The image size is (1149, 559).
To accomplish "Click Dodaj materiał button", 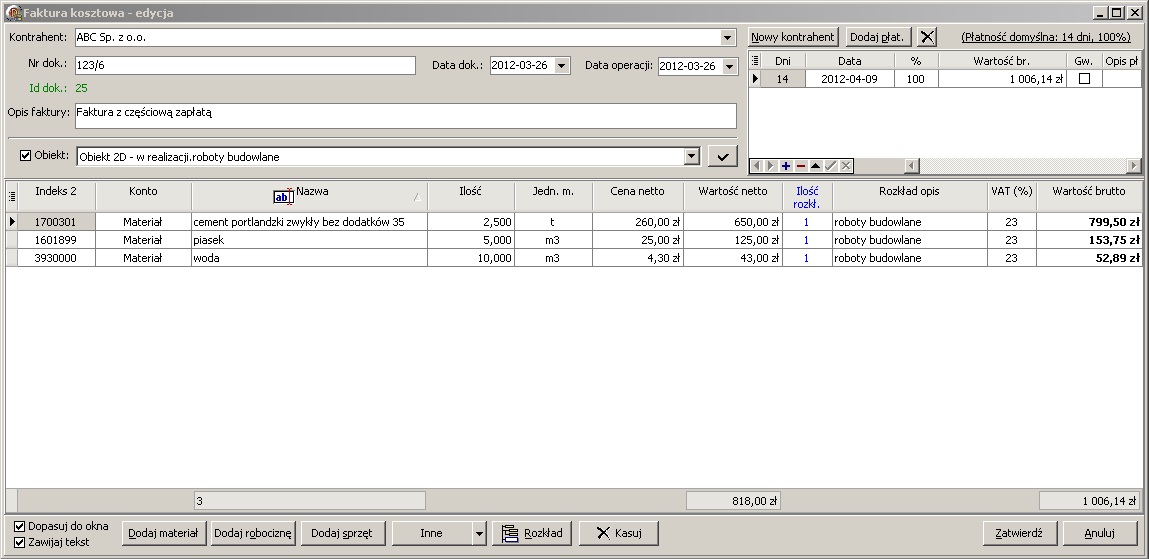I will [x=163, y=533].
